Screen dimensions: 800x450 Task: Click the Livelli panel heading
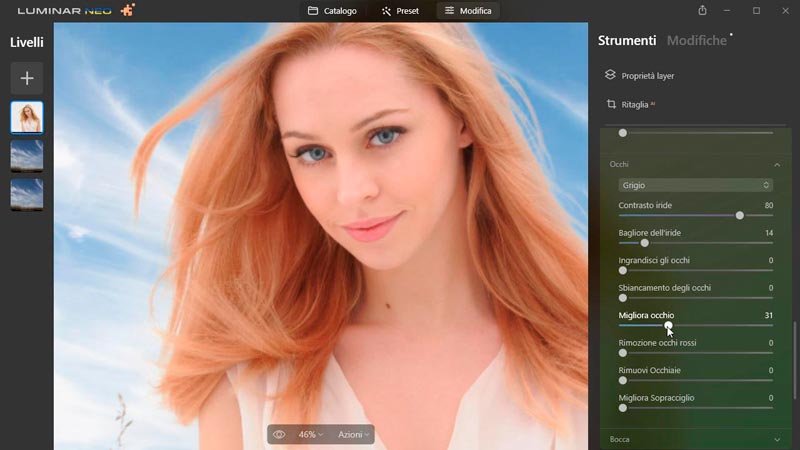(27, 42)
